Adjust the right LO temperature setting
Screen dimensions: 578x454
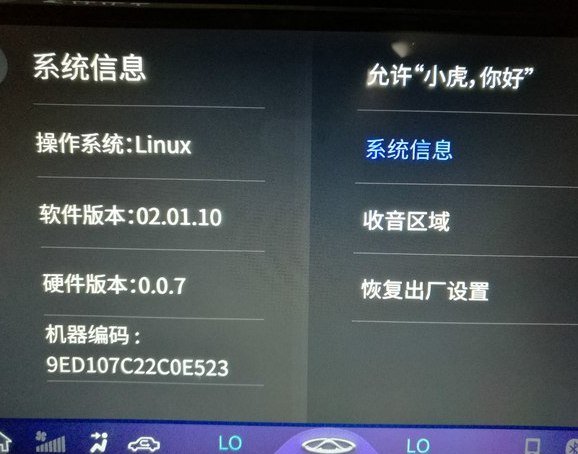click(418, 445)
